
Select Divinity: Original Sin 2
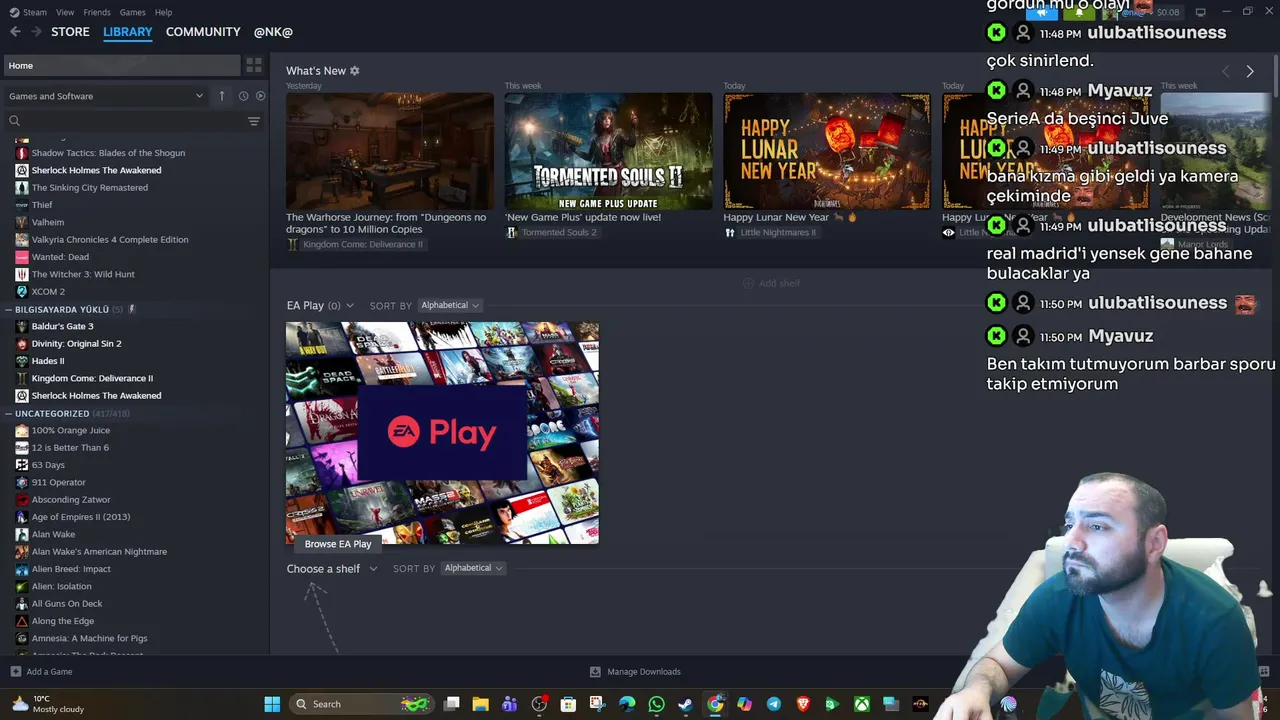point(76,343)
